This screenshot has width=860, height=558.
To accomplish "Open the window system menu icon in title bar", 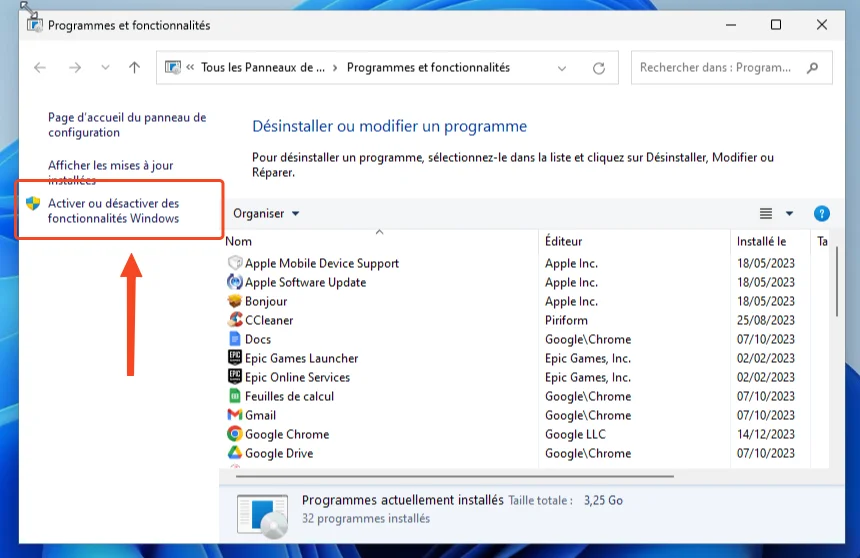I will click(x=34, y=25).
